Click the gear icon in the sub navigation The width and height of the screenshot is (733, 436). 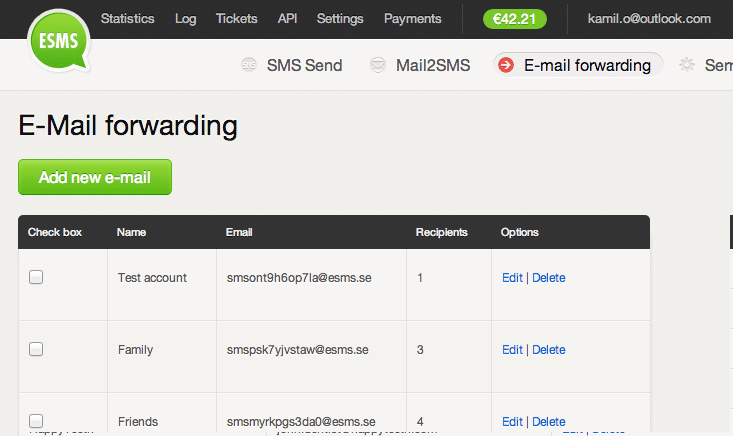tap(687, 65)
